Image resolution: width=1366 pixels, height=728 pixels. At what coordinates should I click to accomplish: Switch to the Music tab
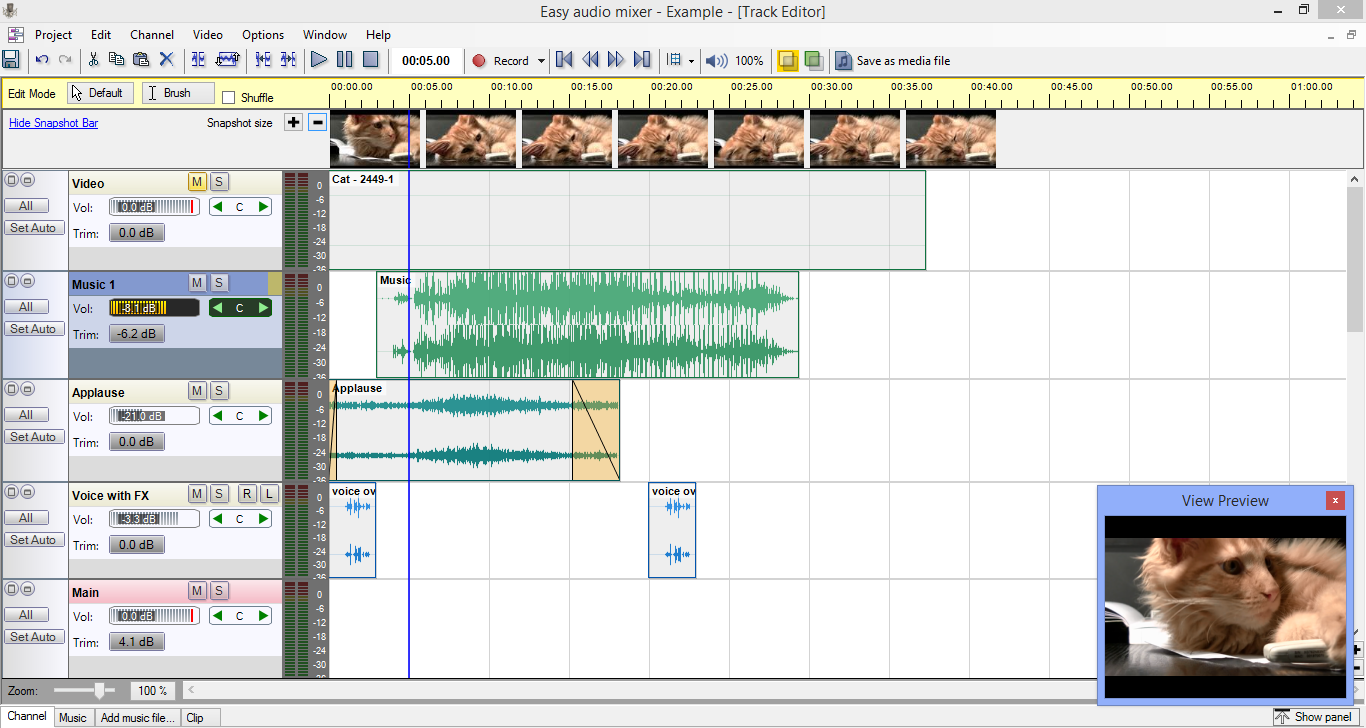point(73,717)
